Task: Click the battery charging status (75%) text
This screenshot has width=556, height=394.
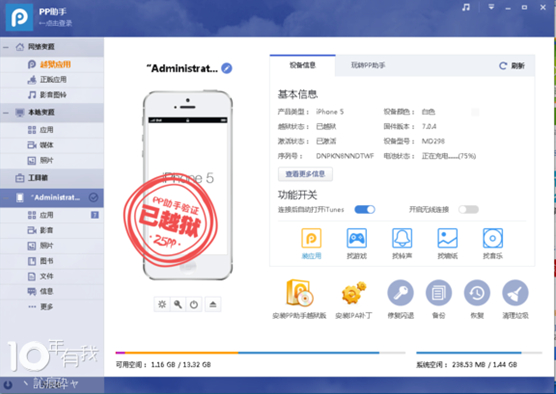Action: (x=449, y=156)
